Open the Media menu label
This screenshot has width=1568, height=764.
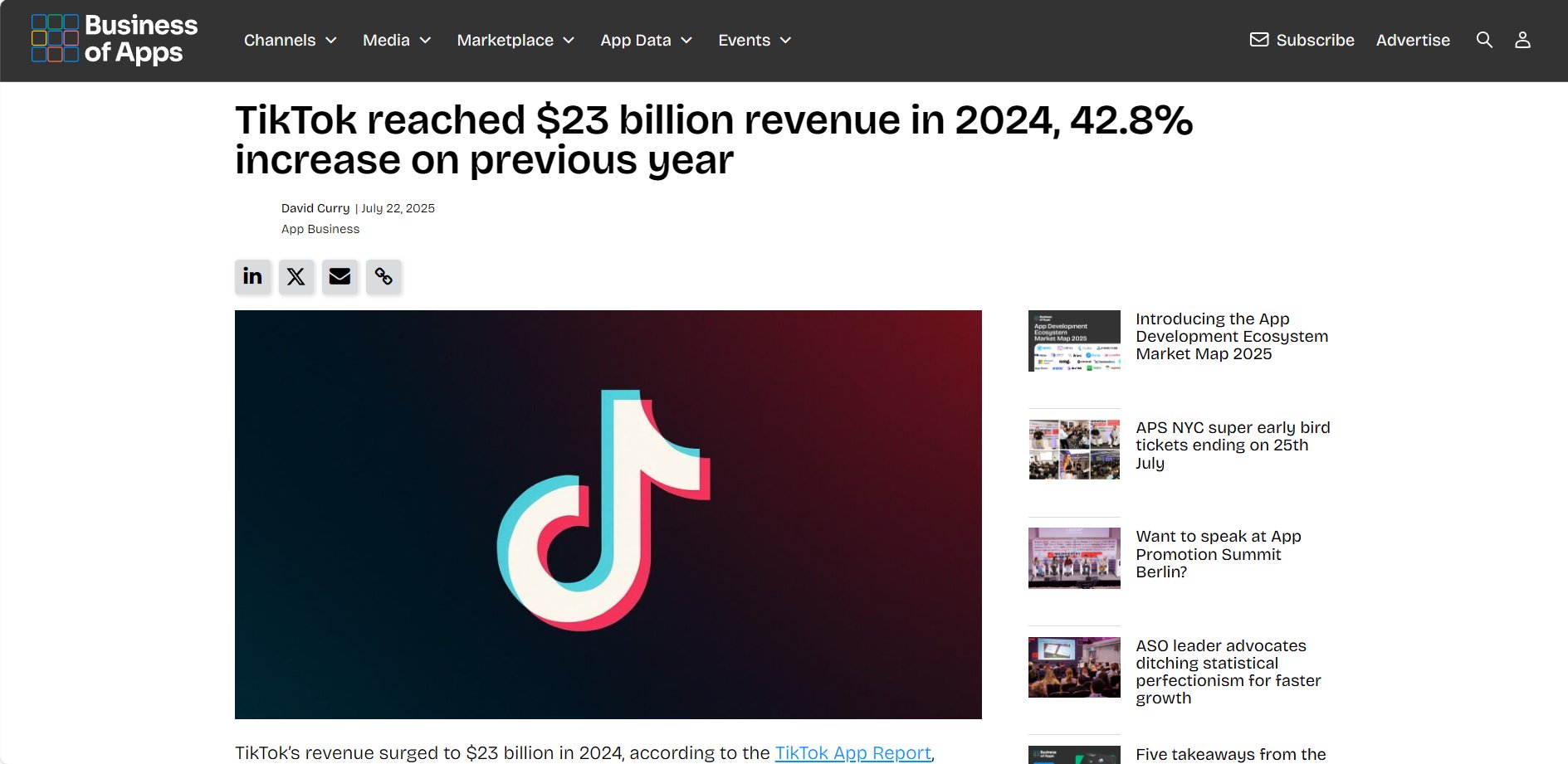tap(386, 40)
